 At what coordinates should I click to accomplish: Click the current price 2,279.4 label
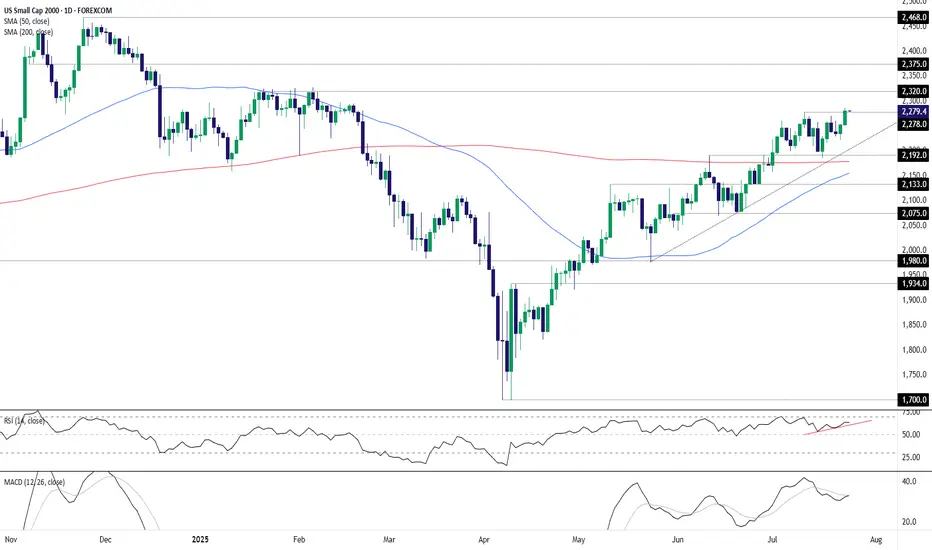(x=914, y=112)
